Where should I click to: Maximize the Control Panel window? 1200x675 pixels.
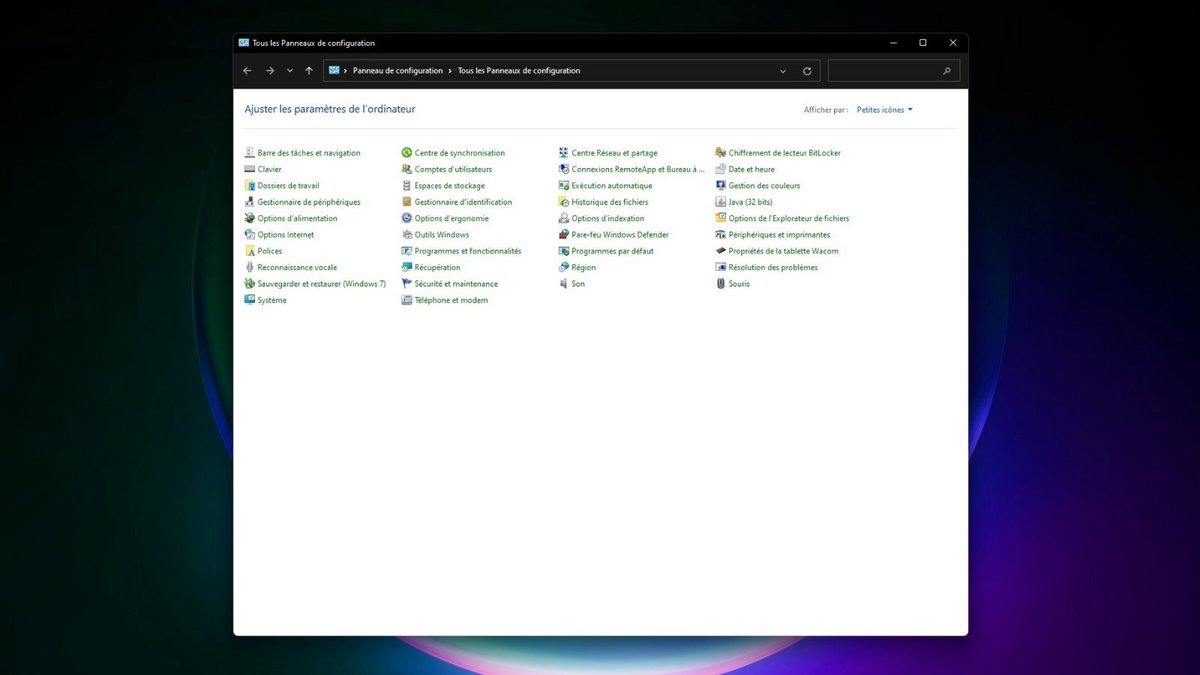tap(923, 43)
